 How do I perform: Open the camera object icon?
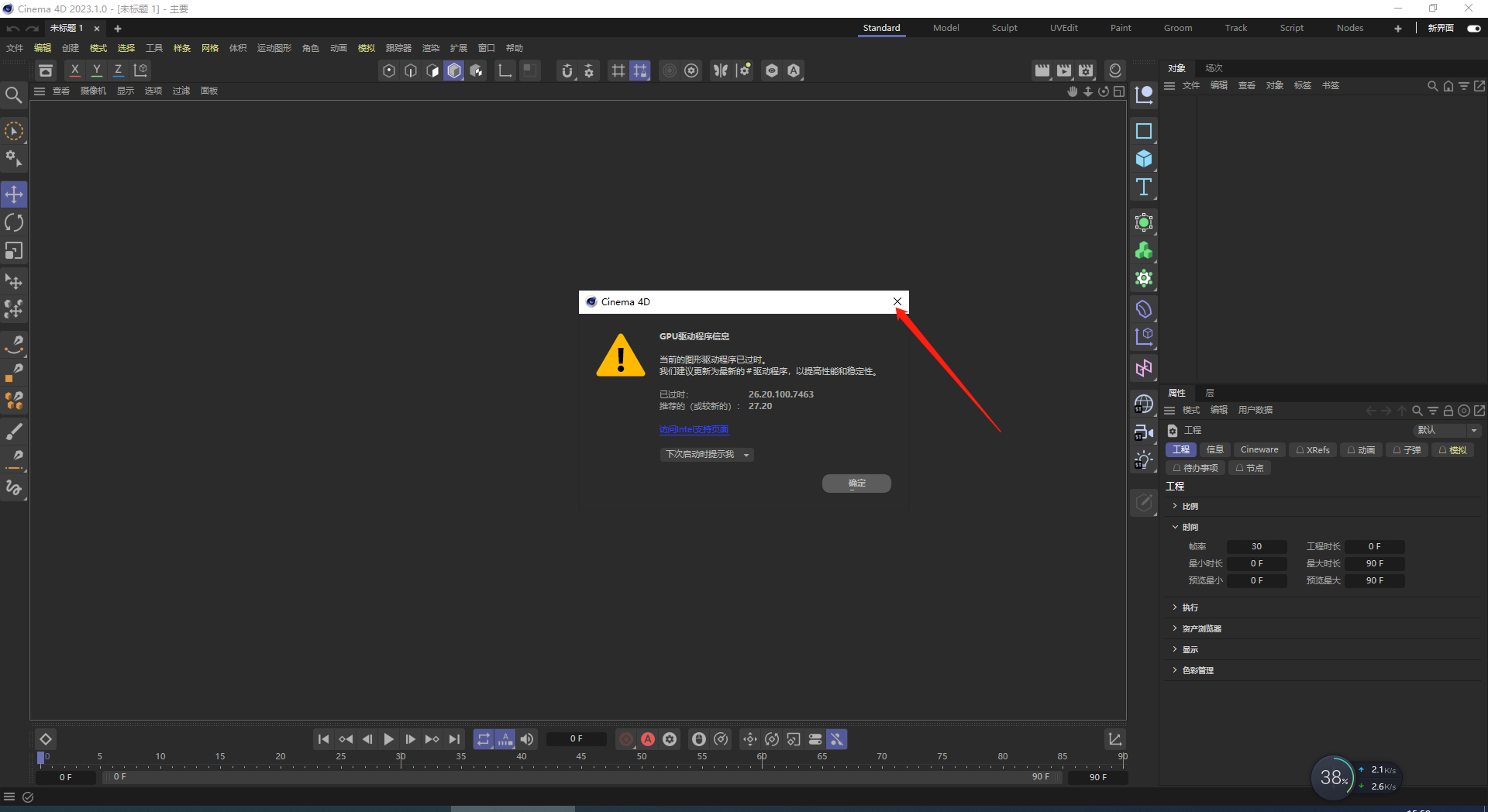click(x=1144, y=432)
